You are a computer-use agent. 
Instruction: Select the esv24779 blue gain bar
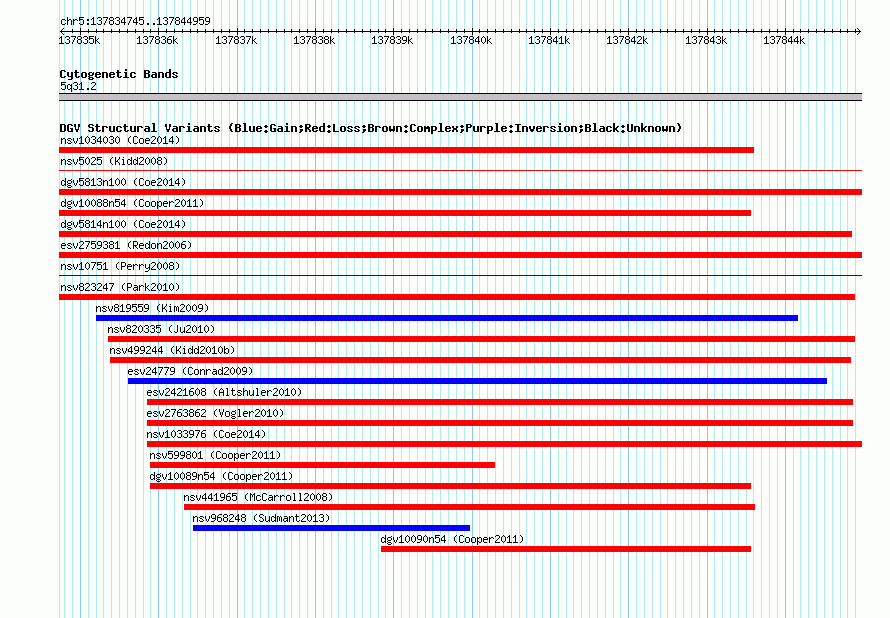477,381
